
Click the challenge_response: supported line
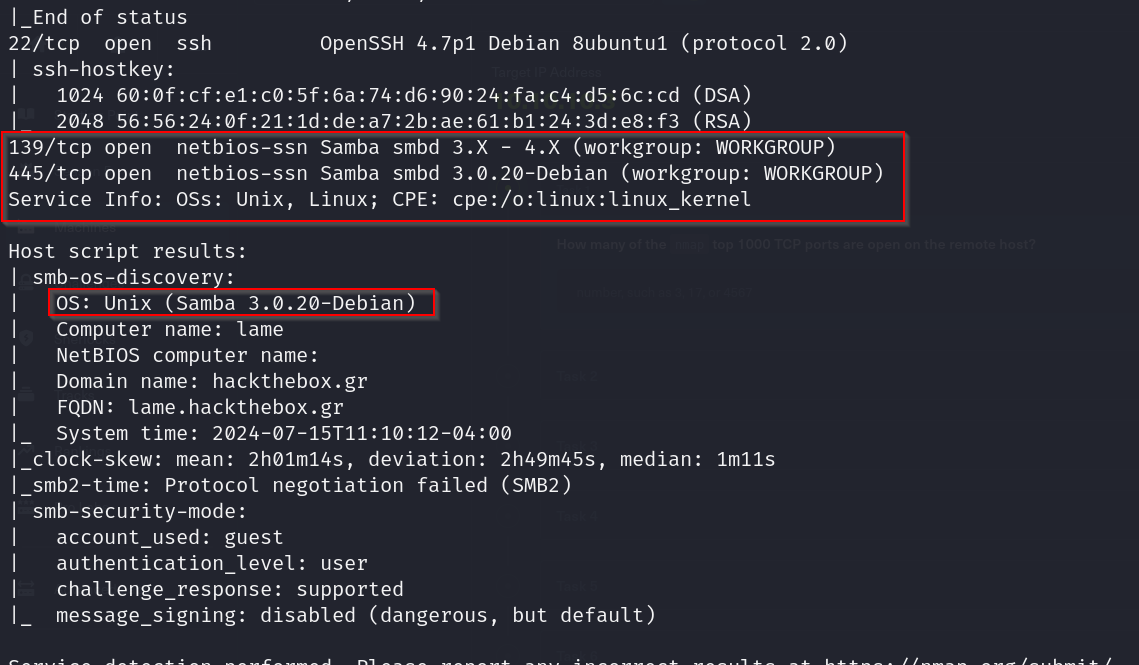[x=230, y=590]
